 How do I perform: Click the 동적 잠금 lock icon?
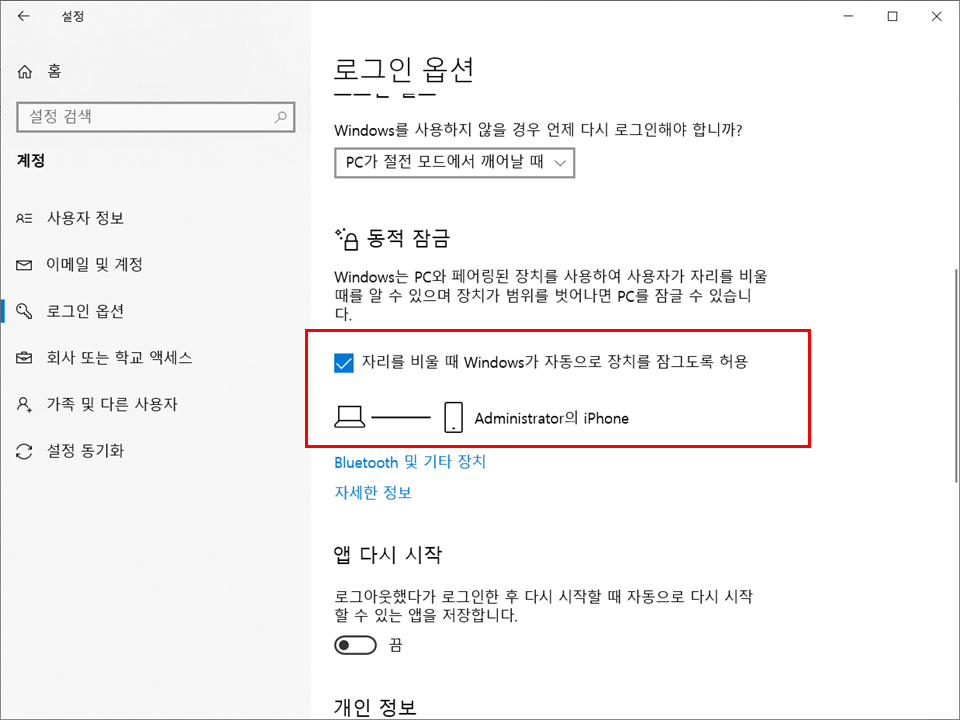347,239
